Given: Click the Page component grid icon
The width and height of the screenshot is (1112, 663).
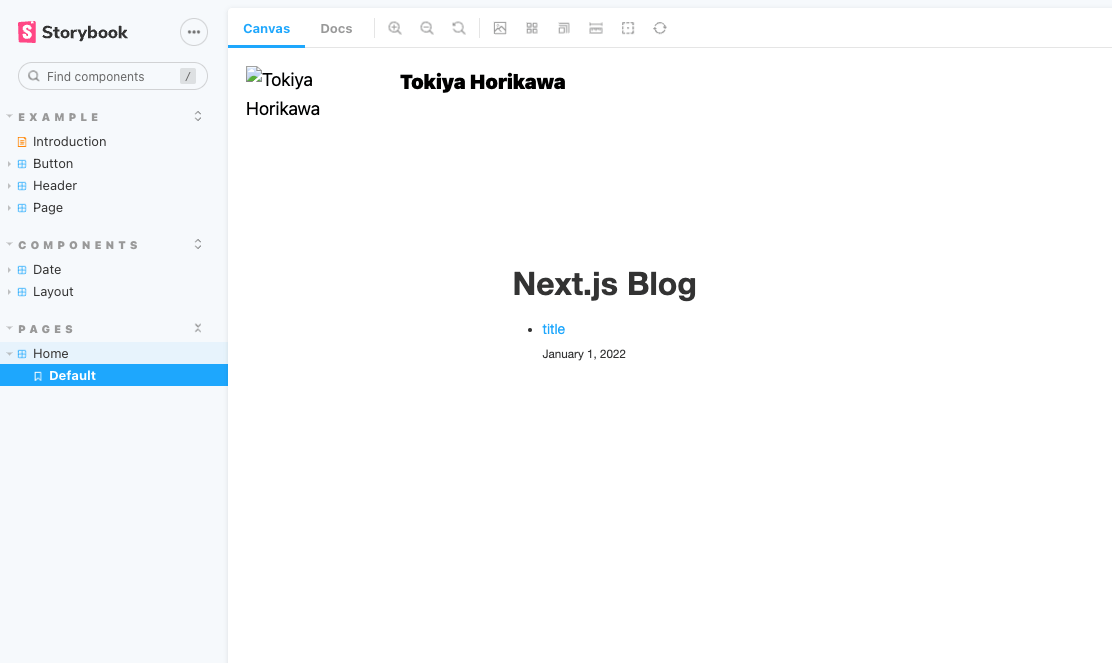Looking at the screenshot, I should (x=22, y=208).
